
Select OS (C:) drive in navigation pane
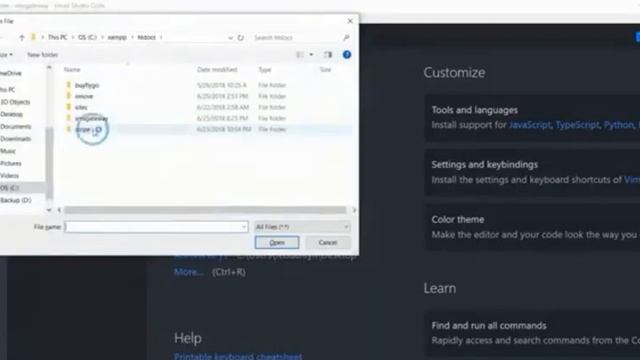pyautogui.click(x=9, y=188)
